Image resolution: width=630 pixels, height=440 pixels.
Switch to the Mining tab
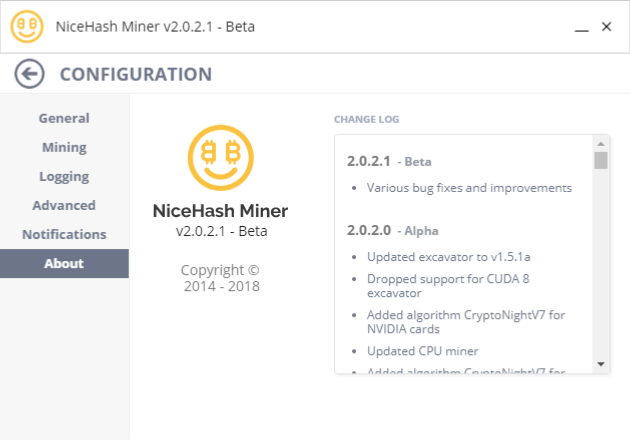(x=64, y=147)
